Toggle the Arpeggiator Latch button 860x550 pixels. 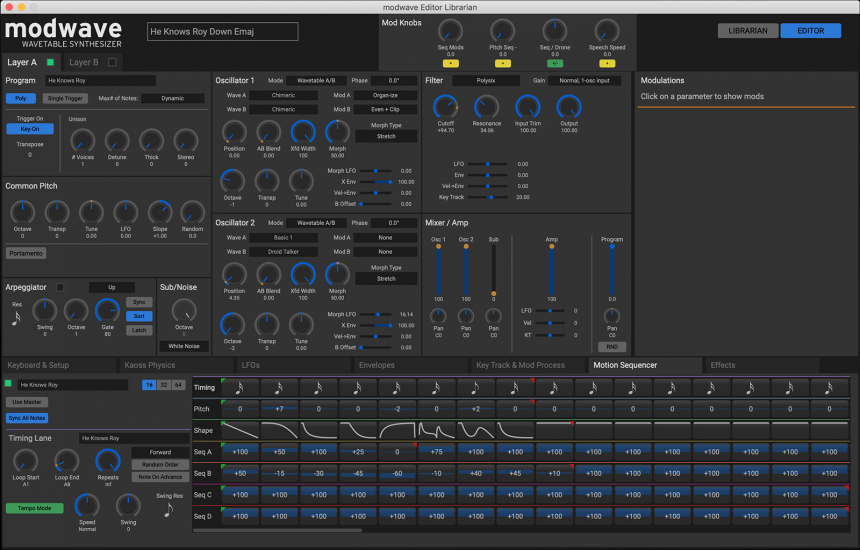click(x=139, y=330)
